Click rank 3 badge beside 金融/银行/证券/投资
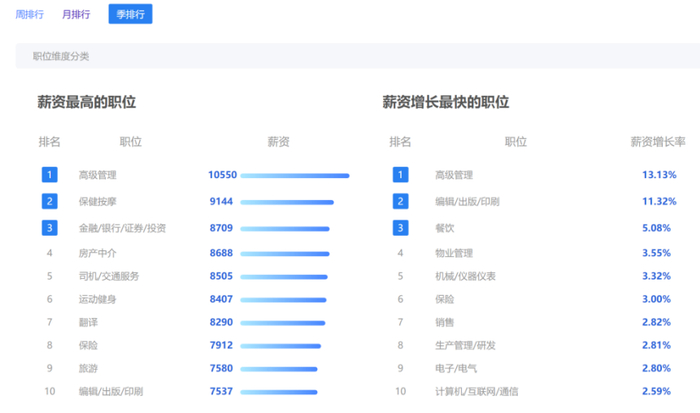The image size is (700, 413). (49, 228)
